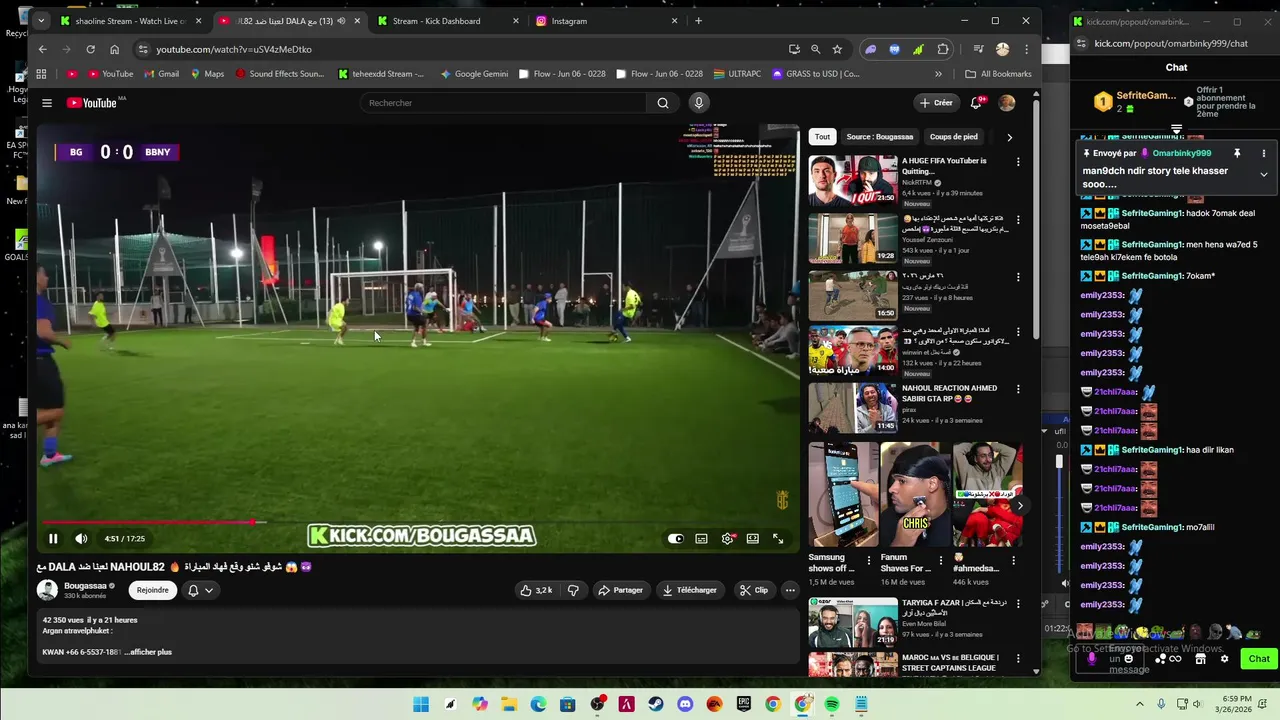
Task: Click the green Chat send button
Action: (x=1259, y=658)
